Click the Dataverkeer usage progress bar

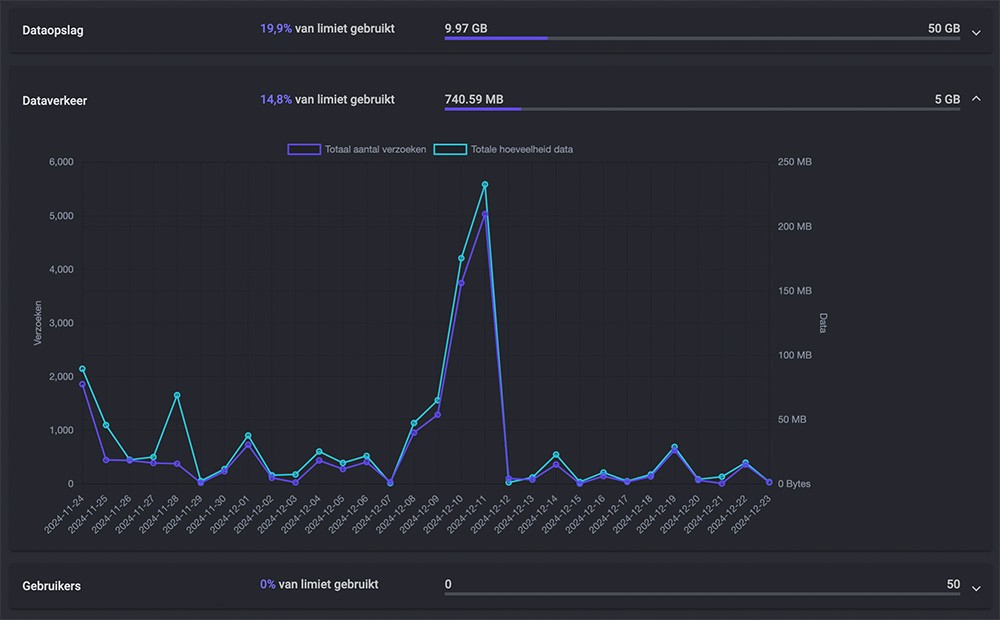coord(702,109)
